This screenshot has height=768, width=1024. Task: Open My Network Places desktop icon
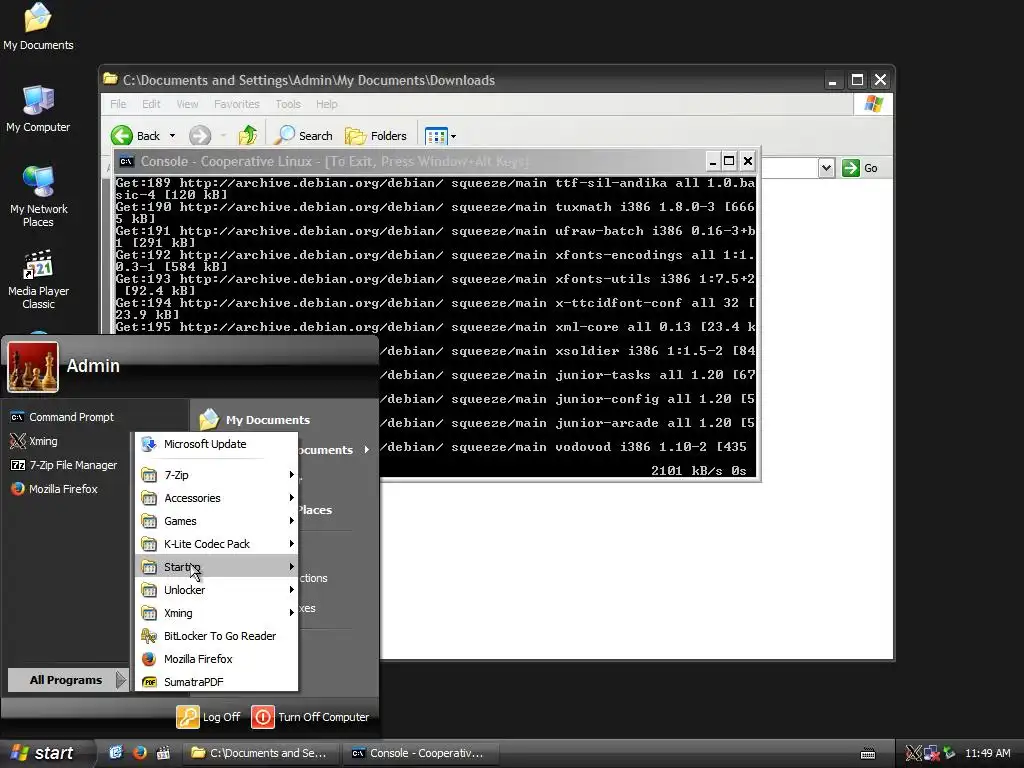38,197
